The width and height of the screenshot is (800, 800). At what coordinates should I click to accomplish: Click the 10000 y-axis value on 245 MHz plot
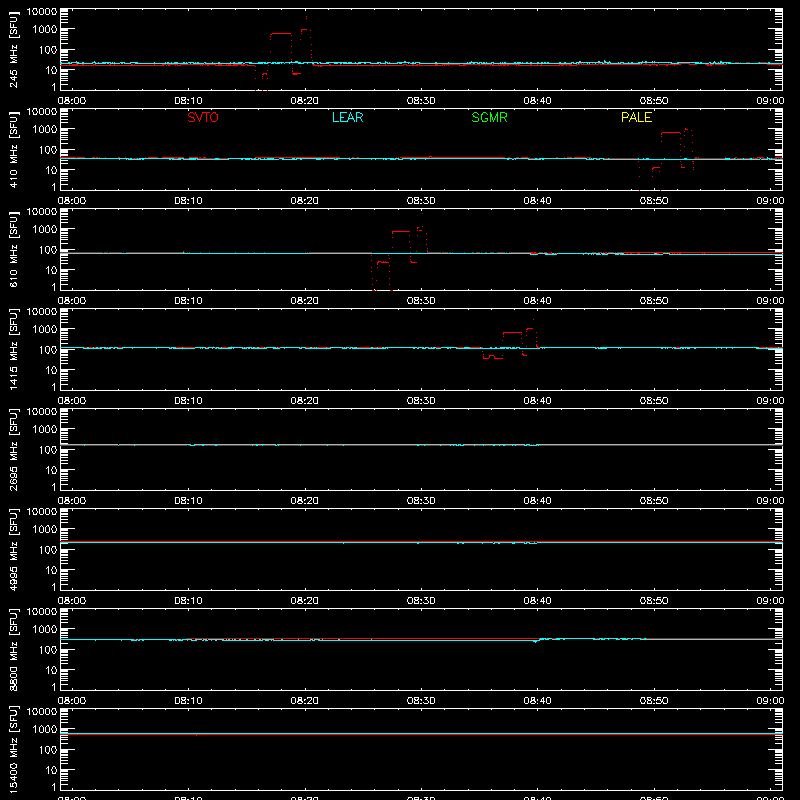(42, 12)
